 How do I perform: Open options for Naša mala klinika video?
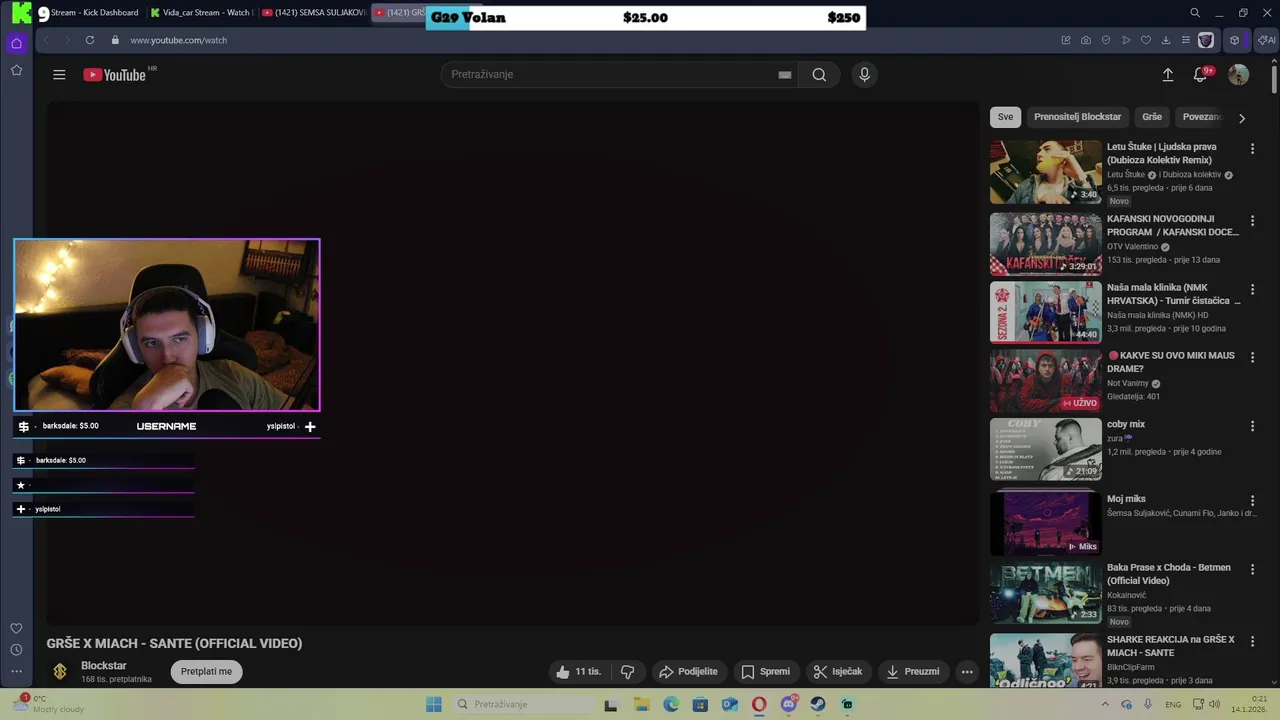click(x=1252, y=289)
